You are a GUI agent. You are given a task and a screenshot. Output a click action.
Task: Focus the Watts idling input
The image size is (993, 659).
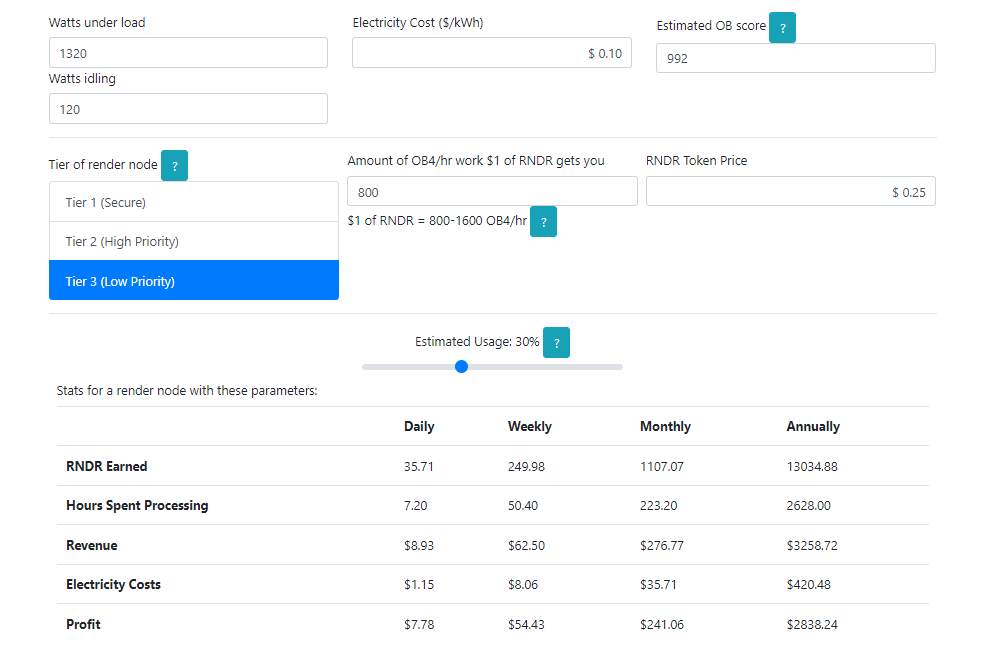click(x=188, y=109)
